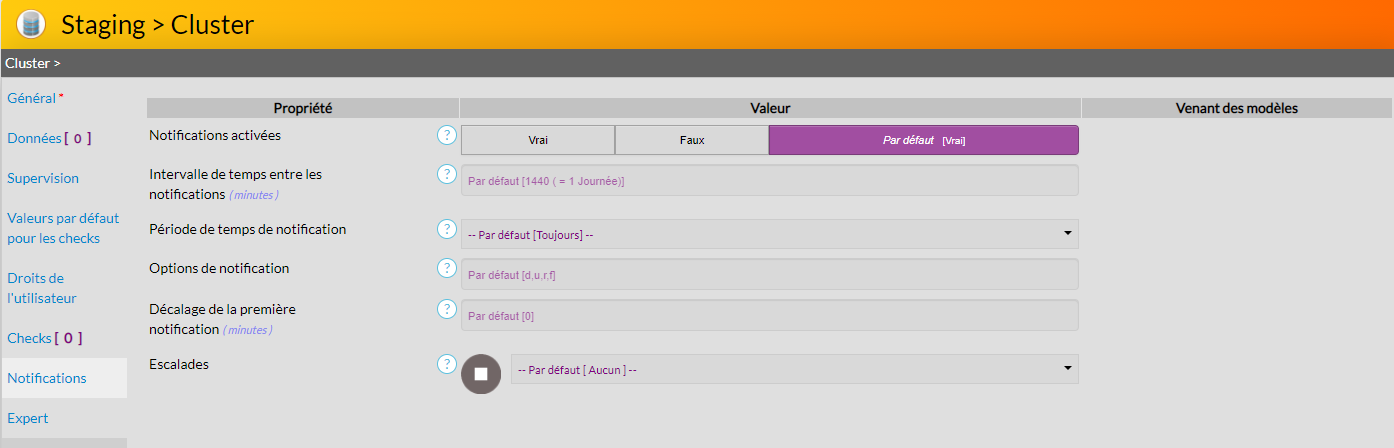The image size is (1394, 448).
Task: Open help for Décalage de la première notification
Action: (x=446, y=309)
